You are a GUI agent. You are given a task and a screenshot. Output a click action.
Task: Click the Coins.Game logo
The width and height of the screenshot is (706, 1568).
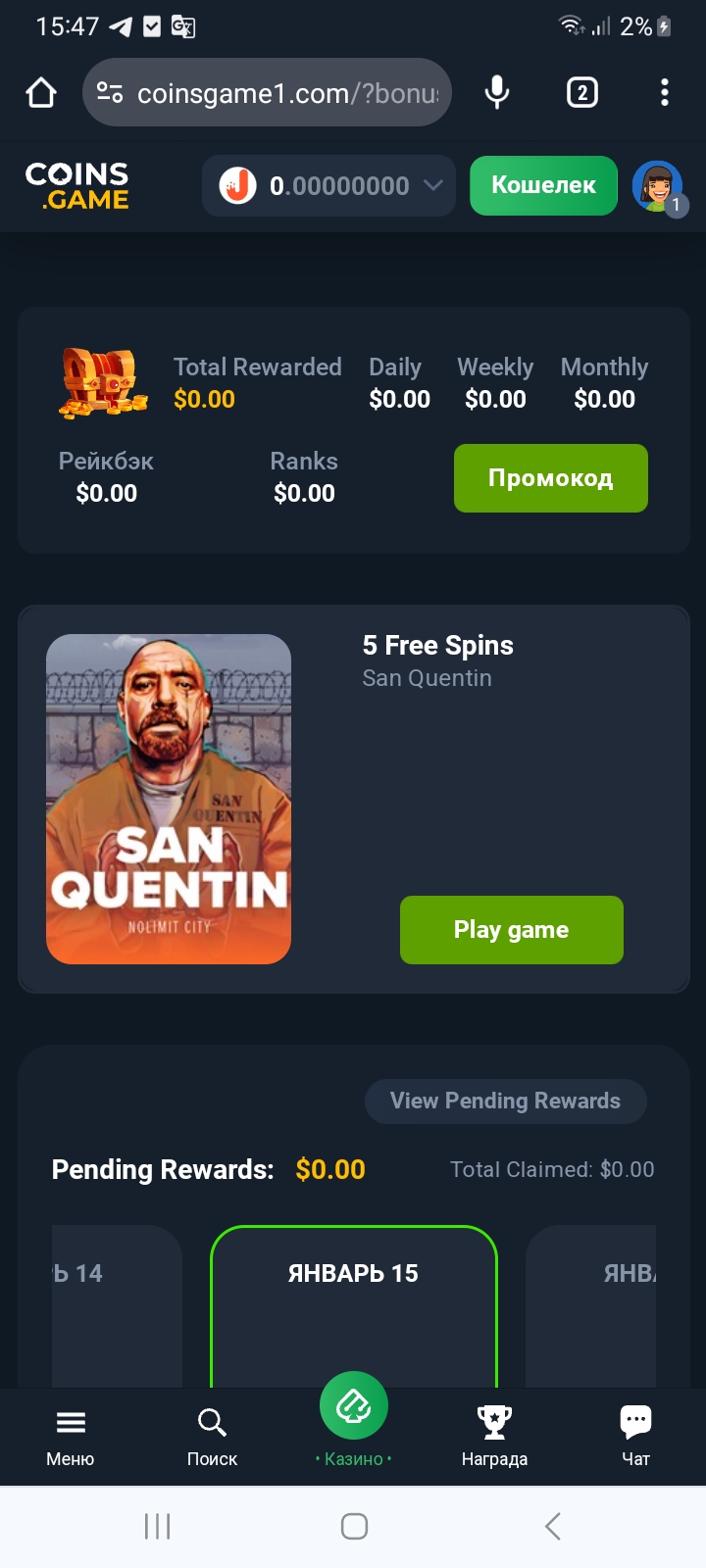(77, 186)
